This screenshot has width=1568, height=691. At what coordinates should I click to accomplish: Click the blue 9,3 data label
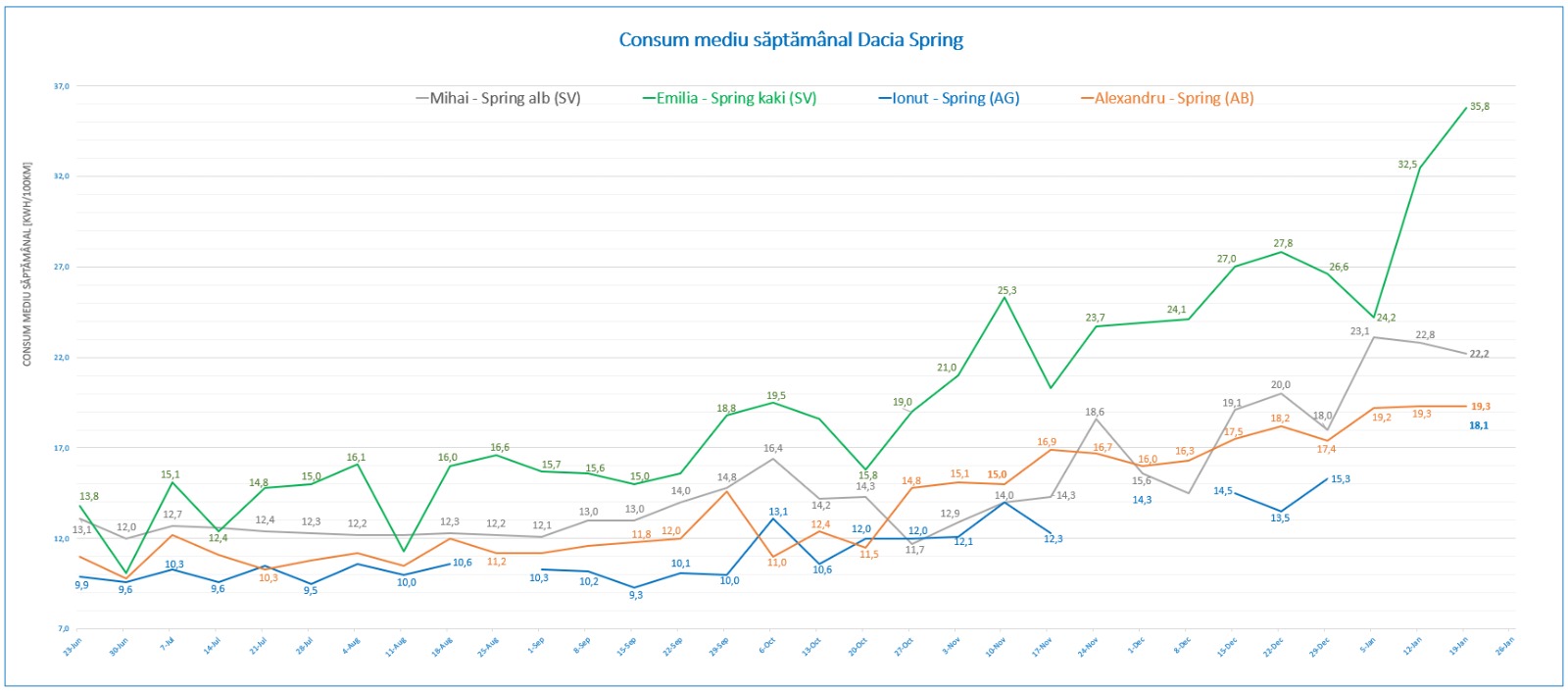pos(636,595)
